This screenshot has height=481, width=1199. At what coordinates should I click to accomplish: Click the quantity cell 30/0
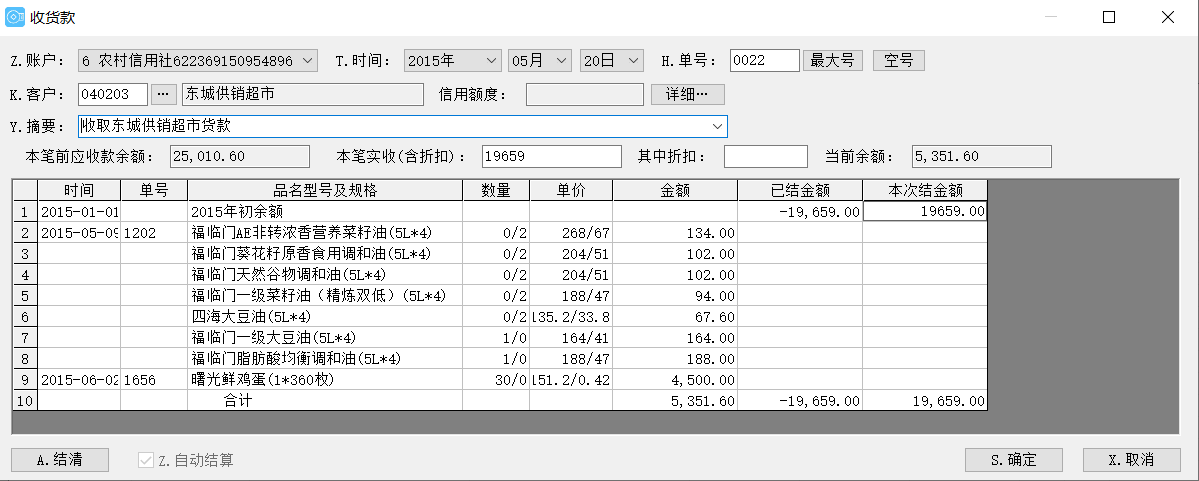(496, 379)
